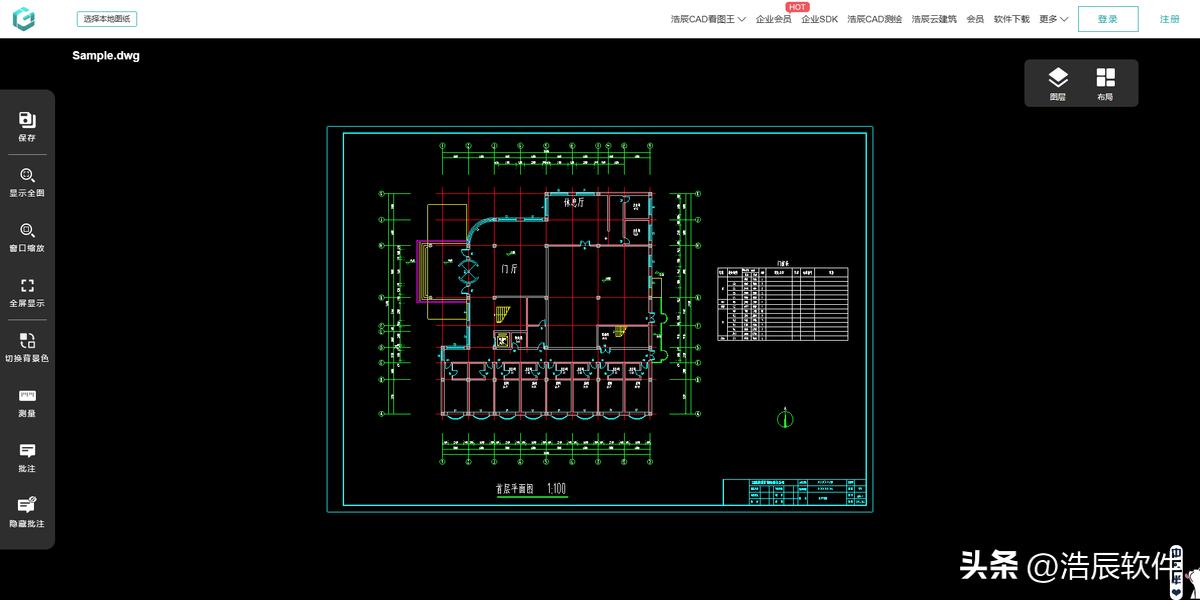
Task: Open Software Download (软件下载) link
Action: [1011, 19]
